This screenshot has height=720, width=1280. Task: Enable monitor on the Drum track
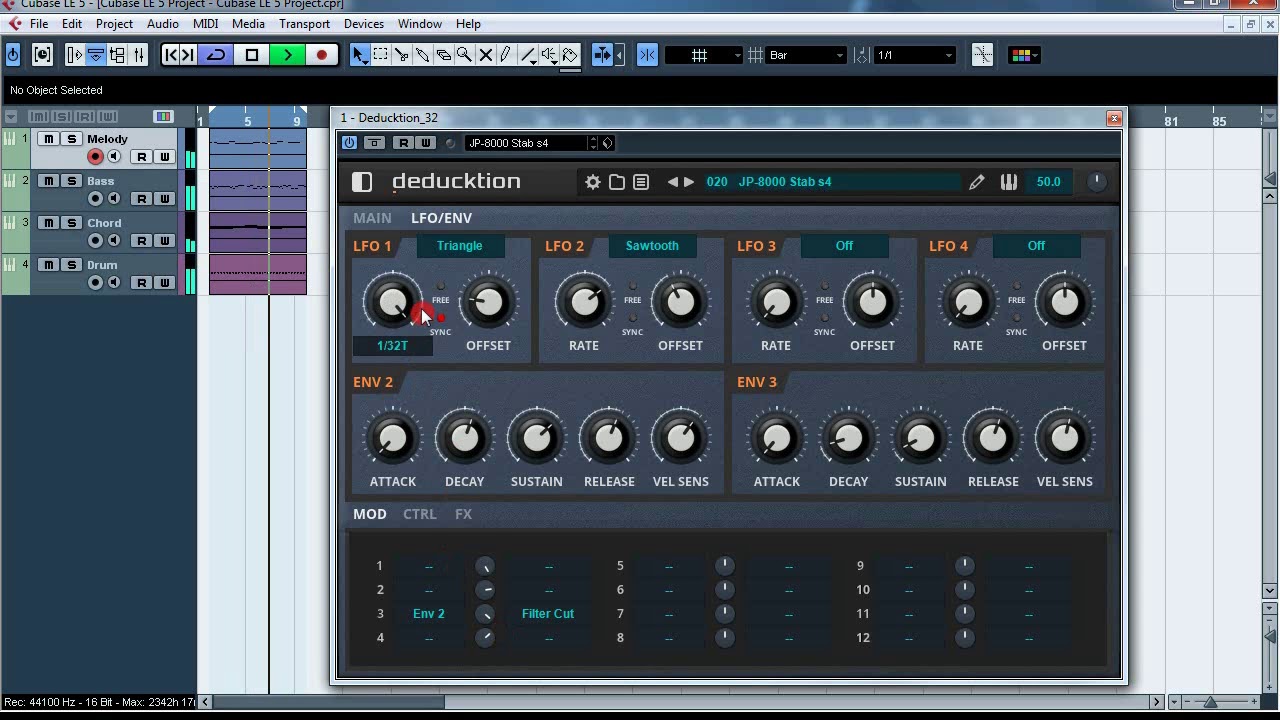tap(114, 283)
